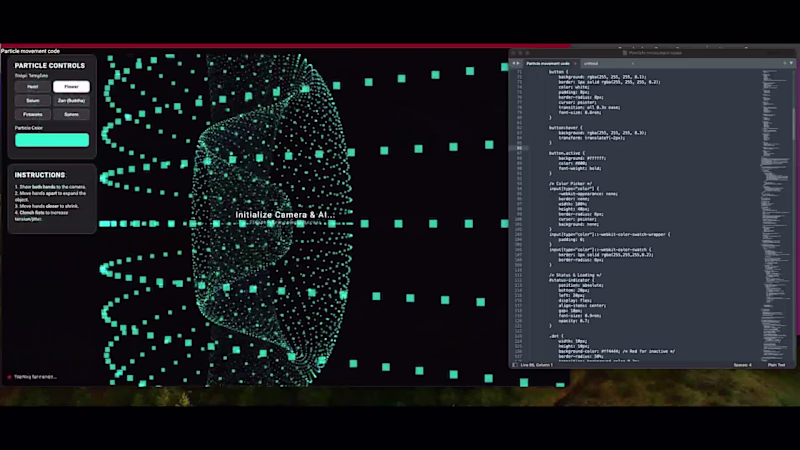Choose the Zen (Buddha) shape template
800x450 pixels.
coord(71,101)
